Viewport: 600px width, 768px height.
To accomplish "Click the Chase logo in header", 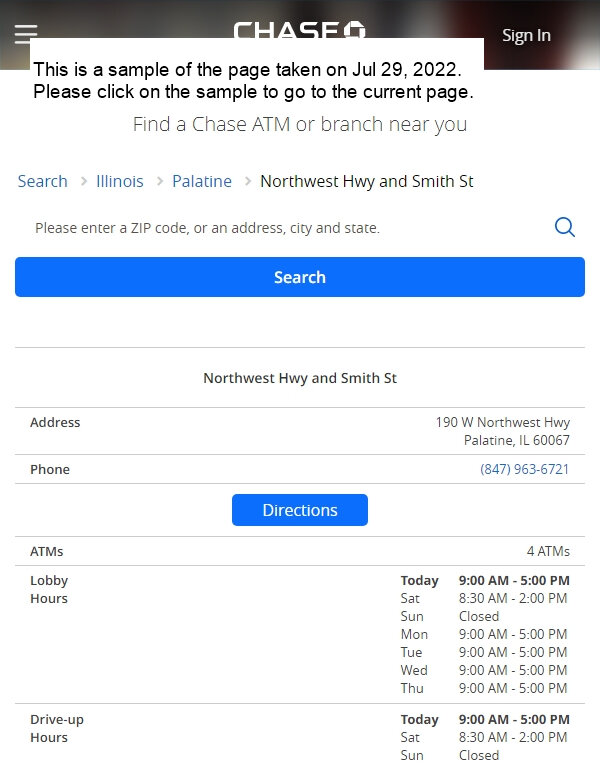I will pyautogui.click(x=299, y=30).
